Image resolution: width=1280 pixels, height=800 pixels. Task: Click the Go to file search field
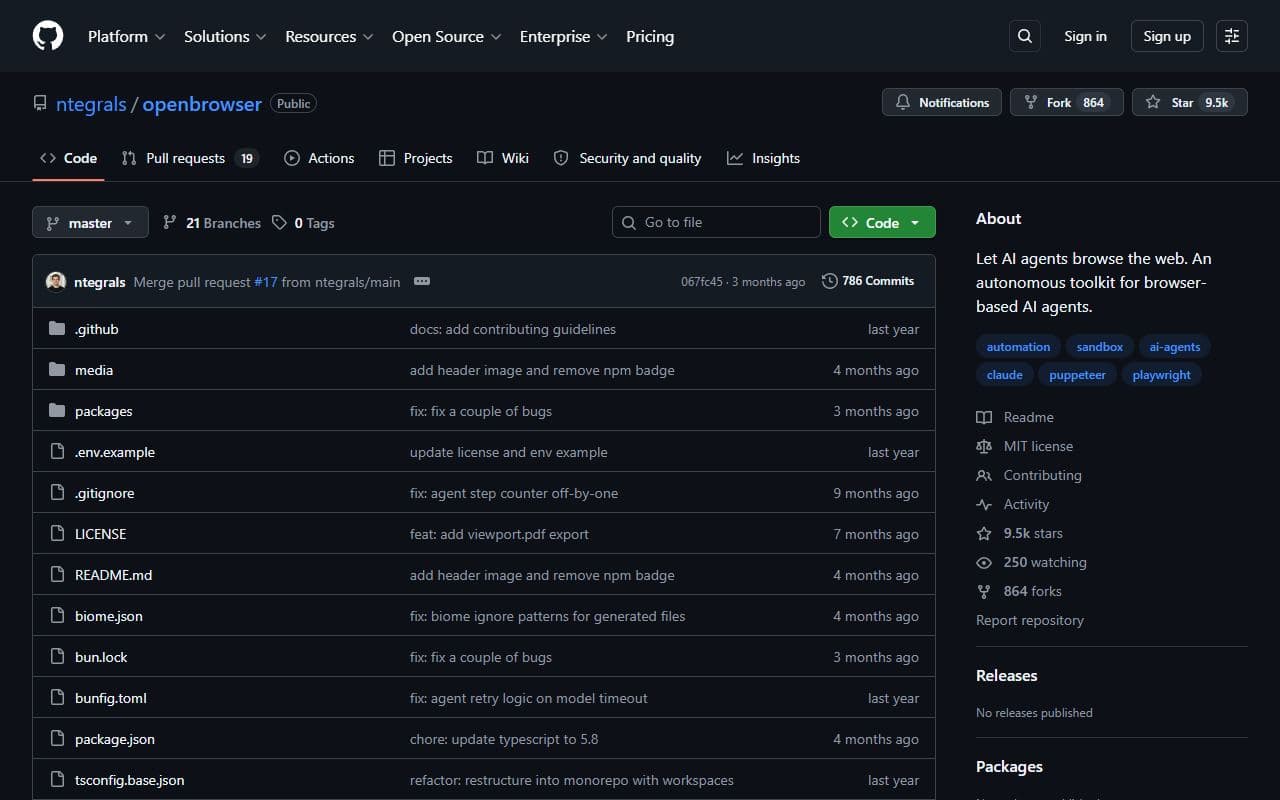[x=716, y=222]
